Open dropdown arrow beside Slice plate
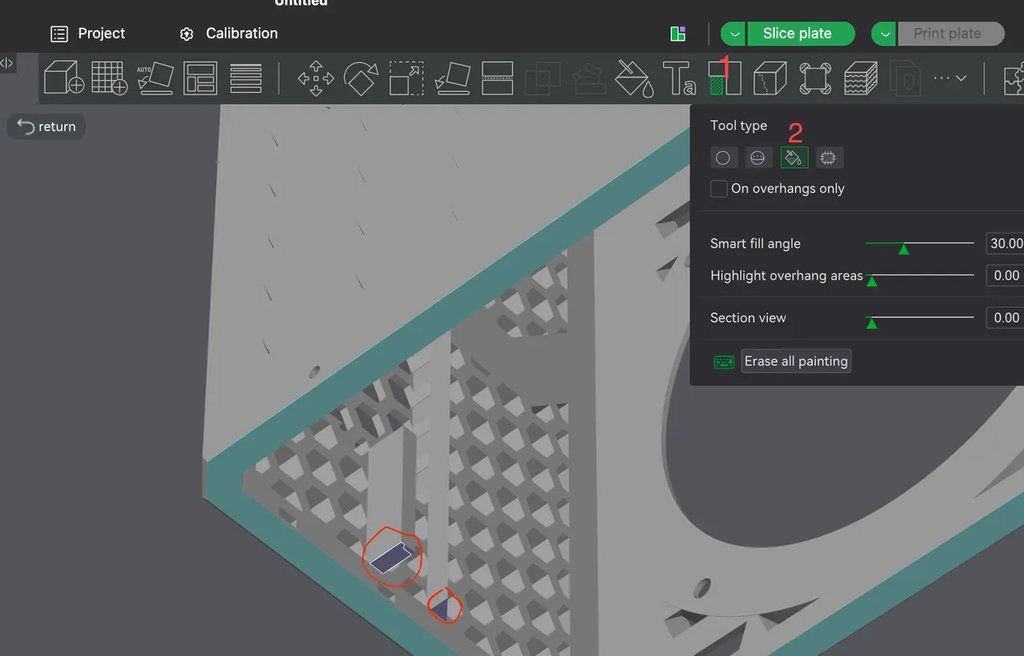The width and height of the screenshot is (1024, 656). click(x=734, y=34)
